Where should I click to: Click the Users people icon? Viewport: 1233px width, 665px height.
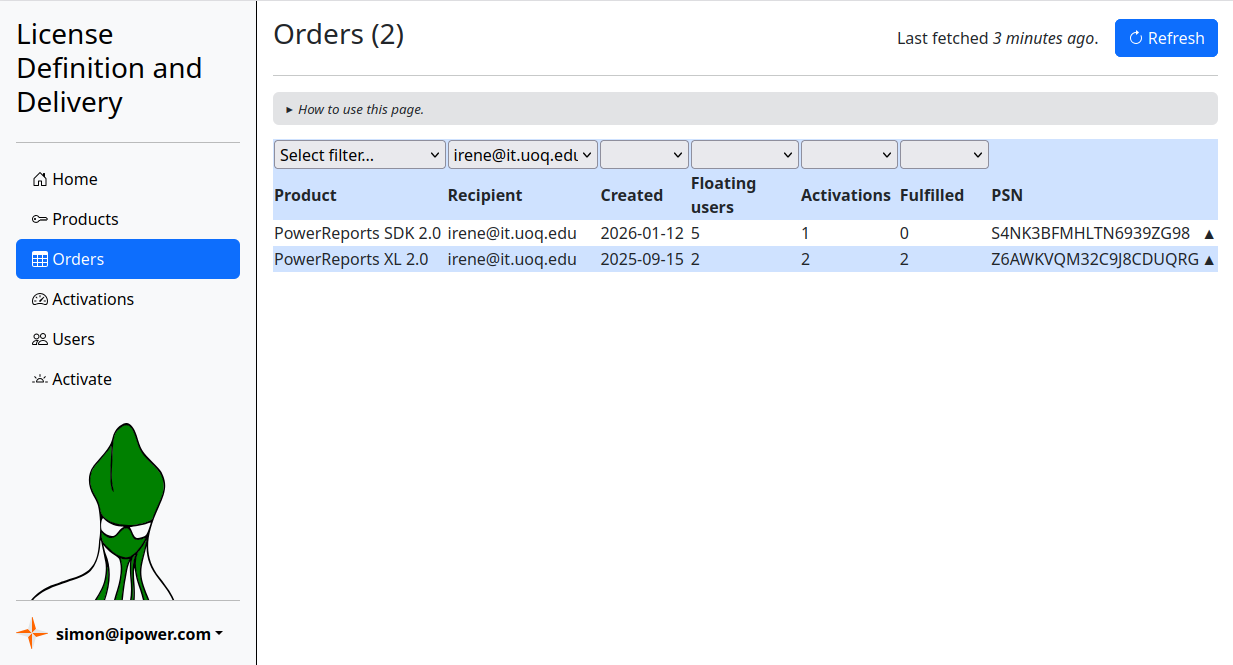40,340
